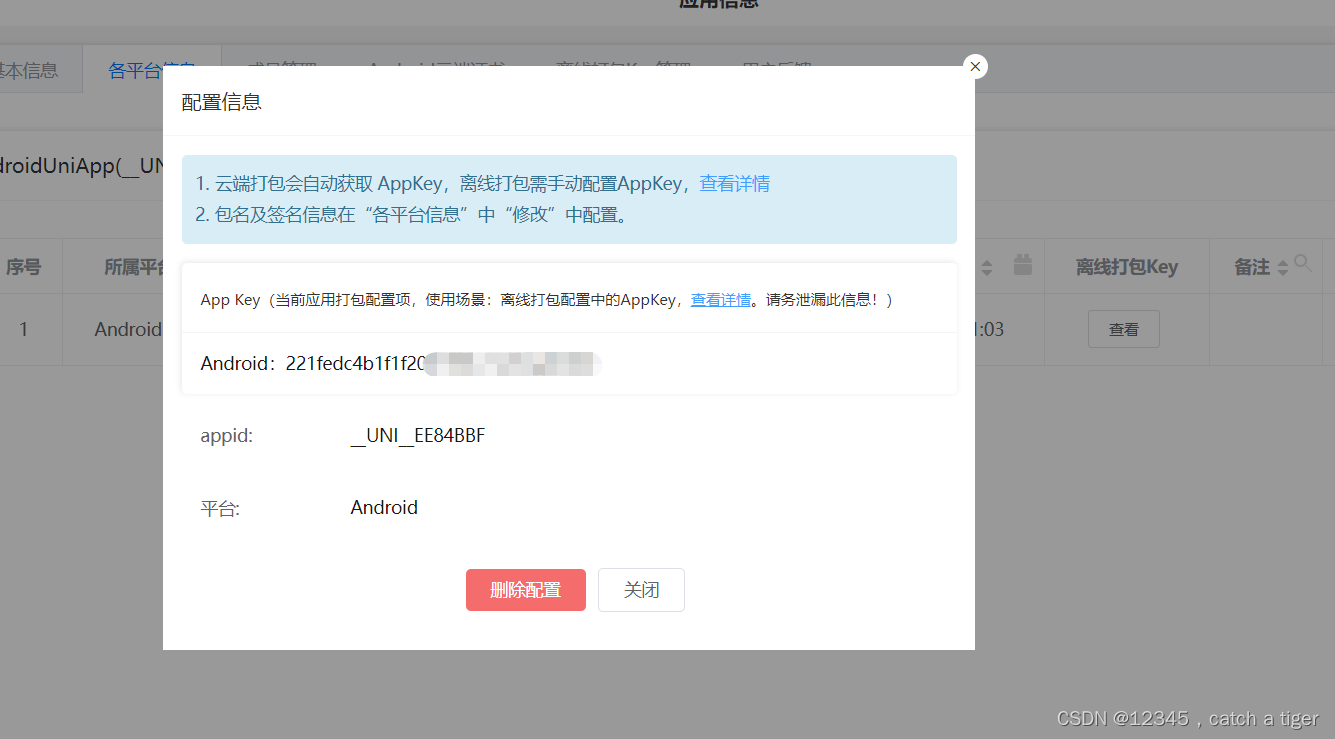Viewport: 1335px width, 739px height.
Task: Click the sort arrows on the time column
Action: pyautogui.click(x=986, y=266)
